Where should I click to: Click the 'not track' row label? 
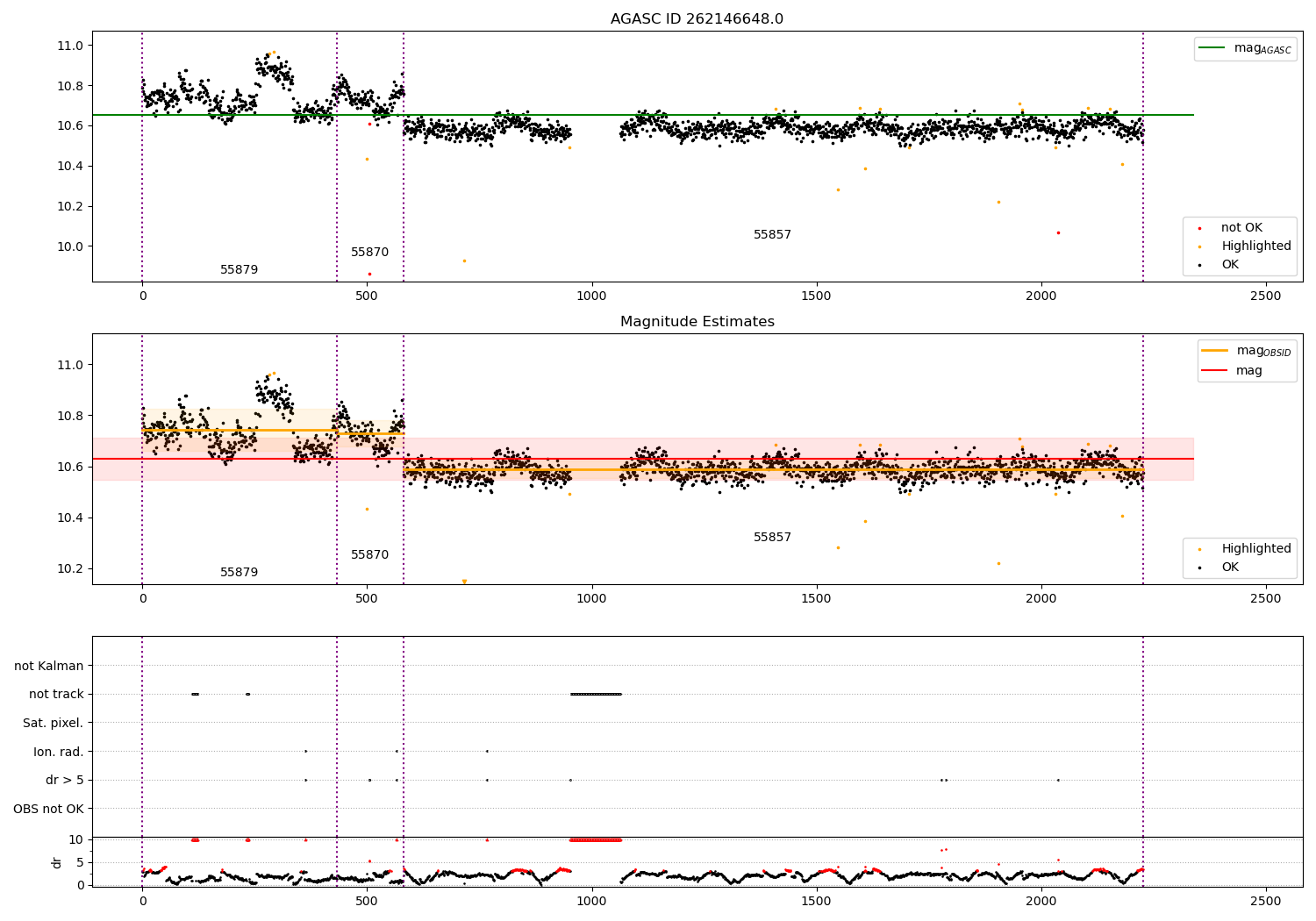[56, 695]
